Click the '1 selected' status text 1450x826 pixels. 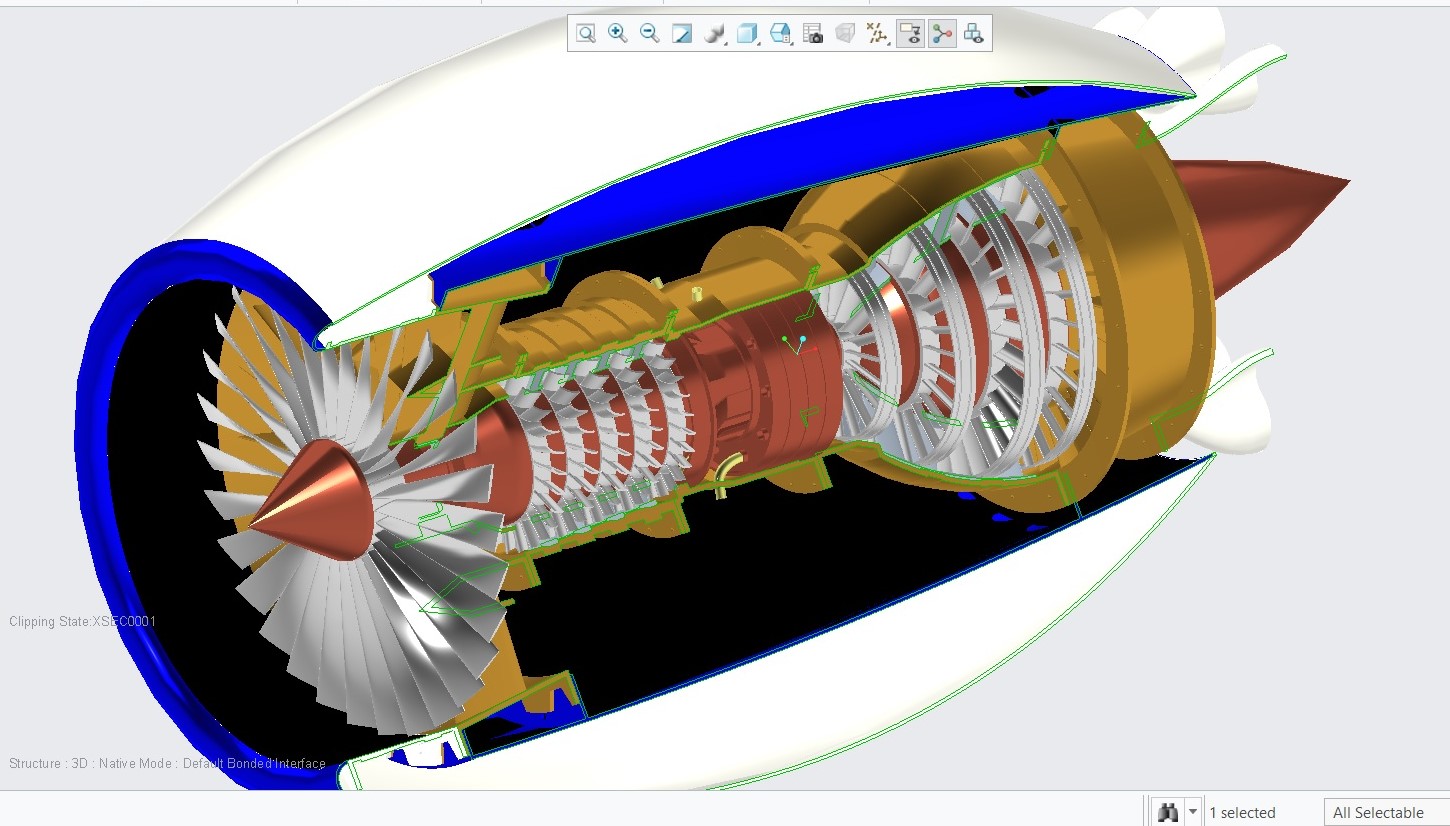(1242, 813)
